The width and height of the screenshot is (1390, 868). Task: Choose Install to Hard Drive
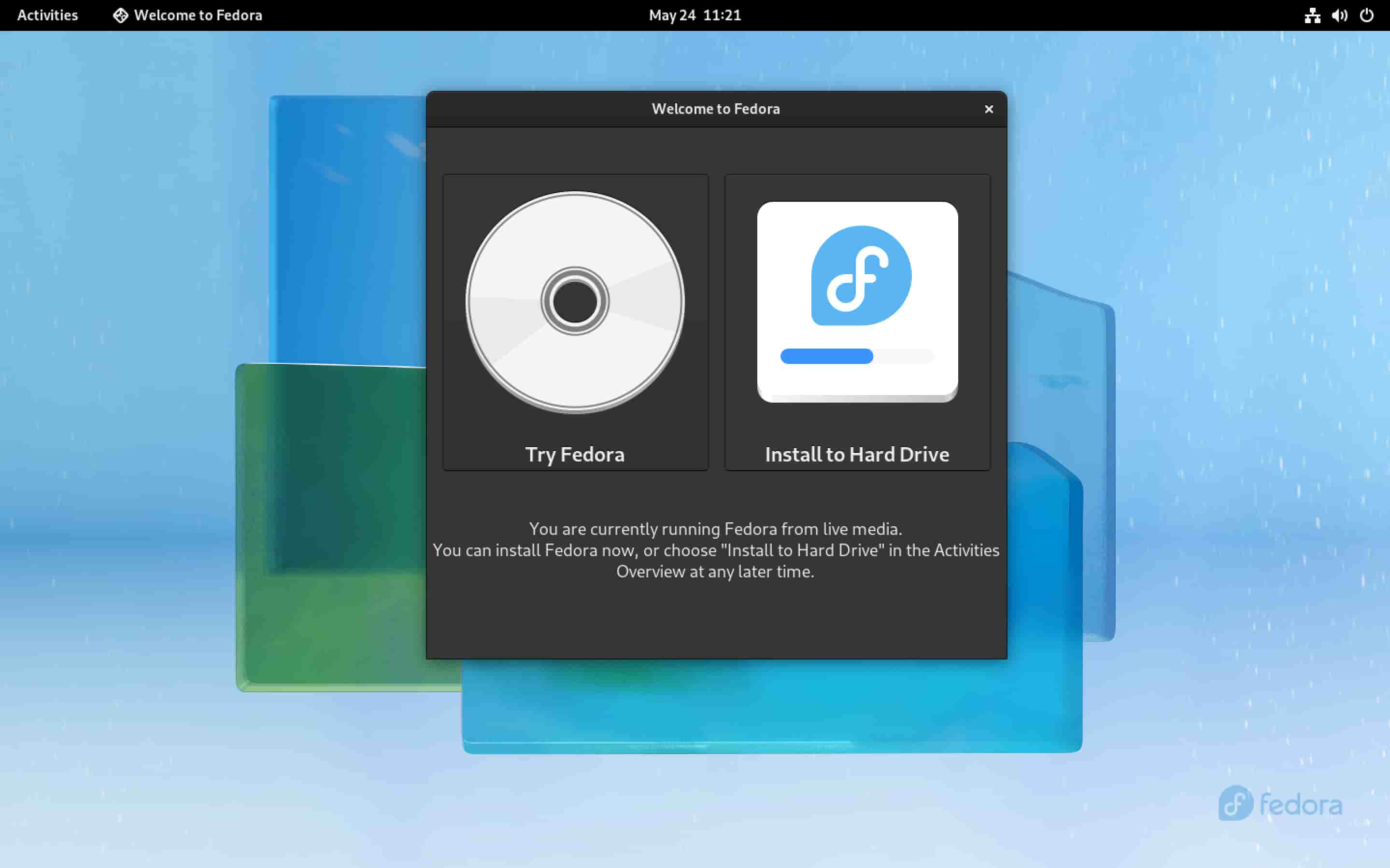(x=857, y=322)
